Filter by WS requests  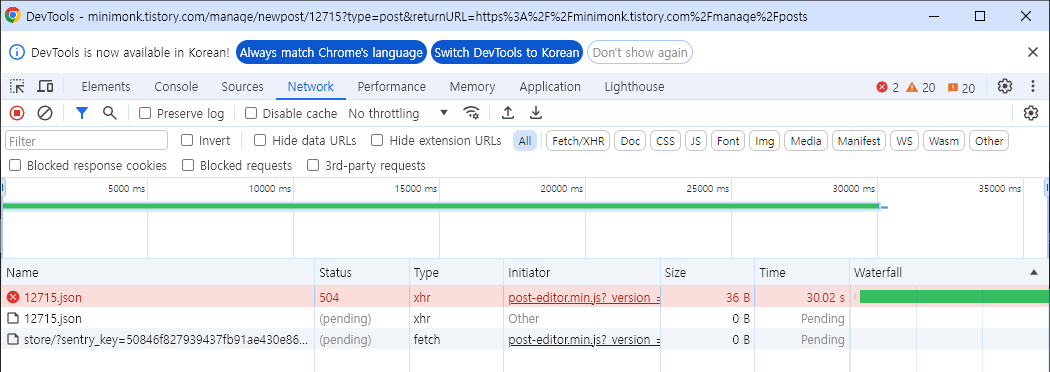pos(904,141)
